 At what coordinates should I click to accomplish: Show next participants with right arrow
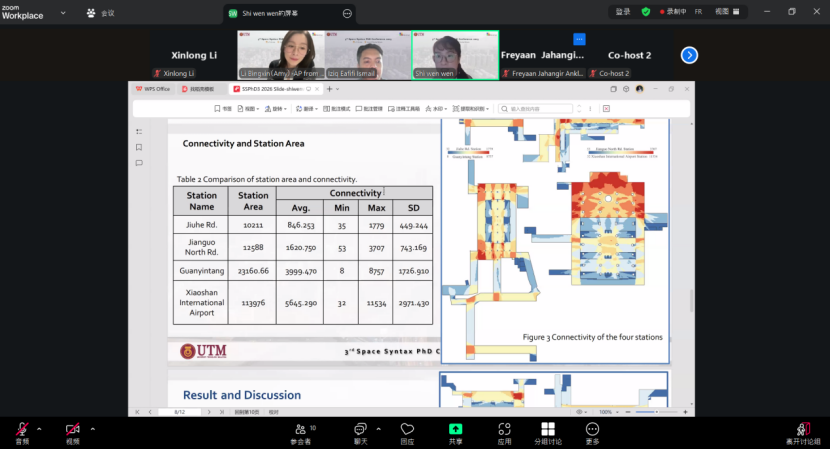tap(689, 55)
